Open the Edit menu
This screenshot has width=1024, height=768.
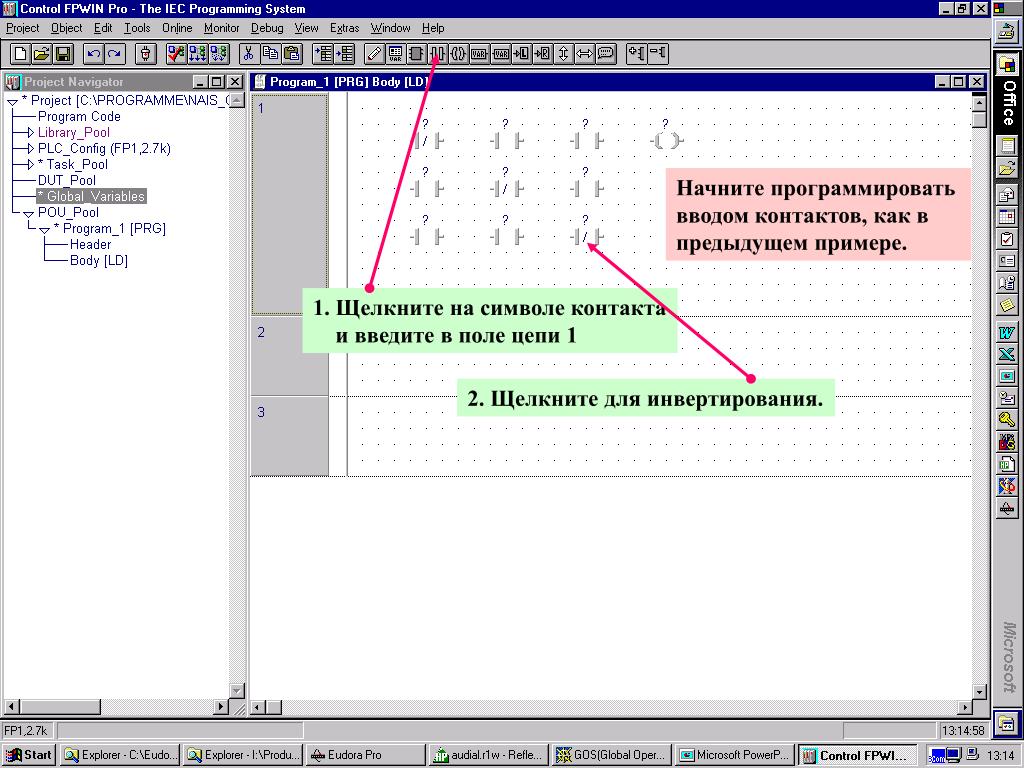coord(103,28)
